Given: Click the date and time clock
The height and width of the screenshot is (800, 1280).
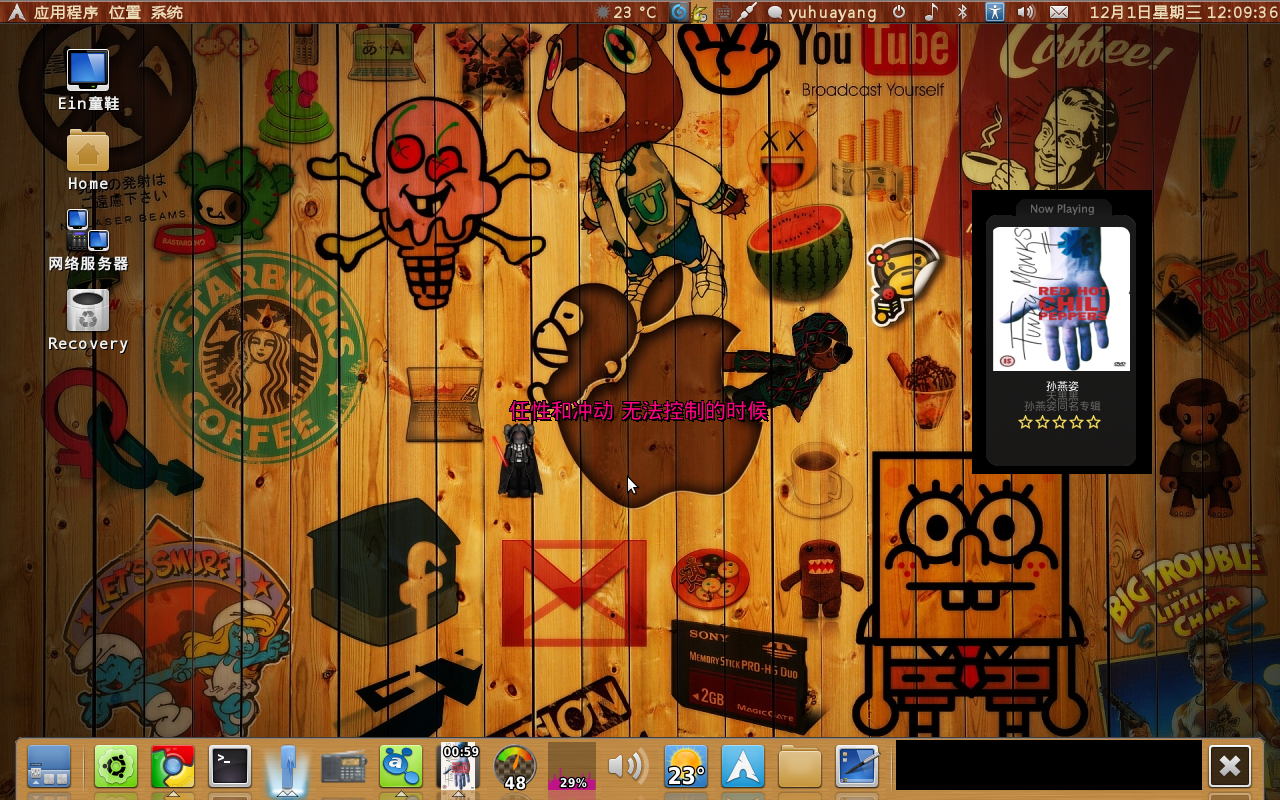Looking at the screenshot, I should pos(1183,12).
